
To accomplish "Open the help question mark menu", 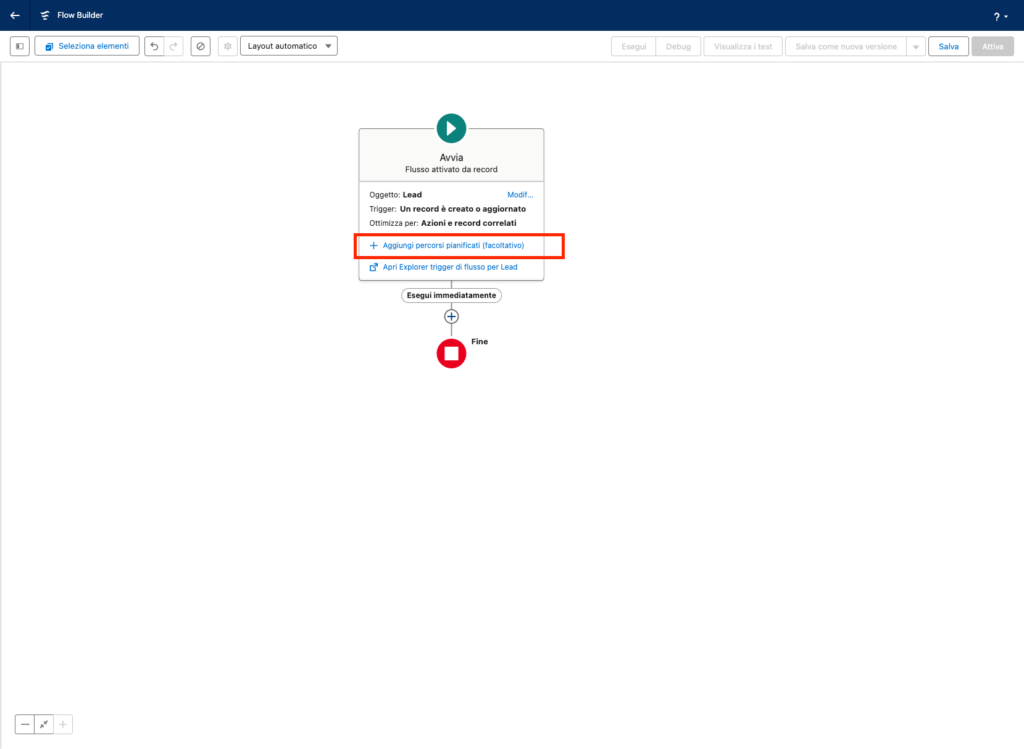I will [x=1000, y=16].
